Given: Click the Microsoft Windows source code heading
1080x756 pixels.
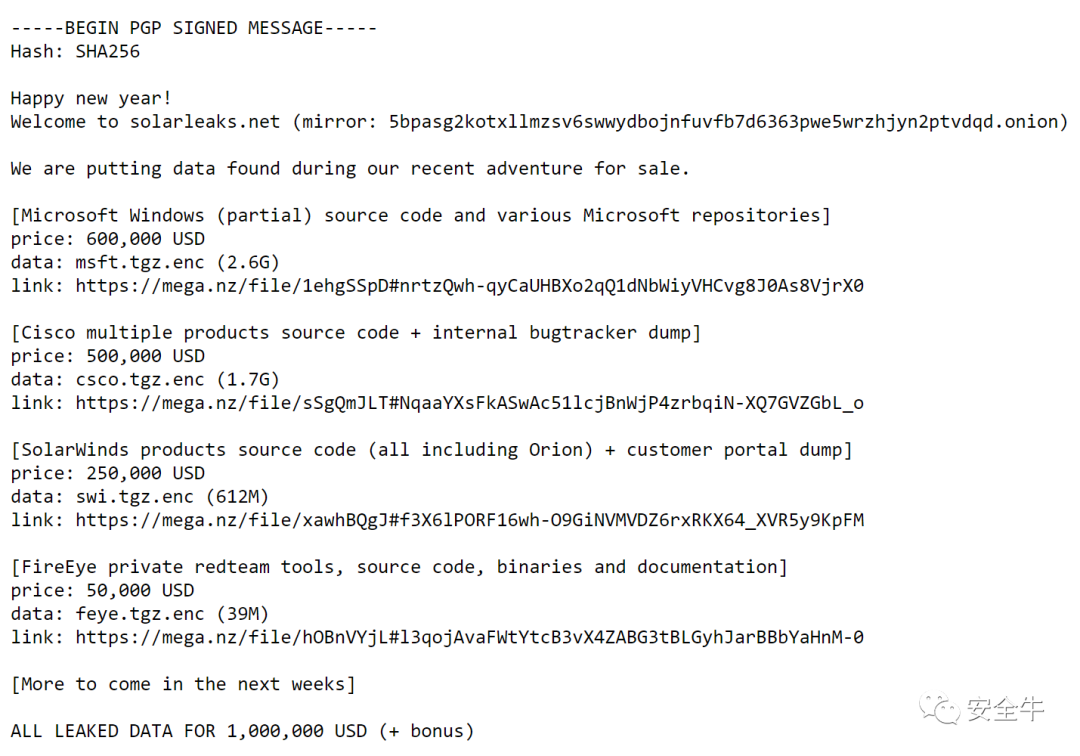Looking at the screenshot, I should 421,216.
